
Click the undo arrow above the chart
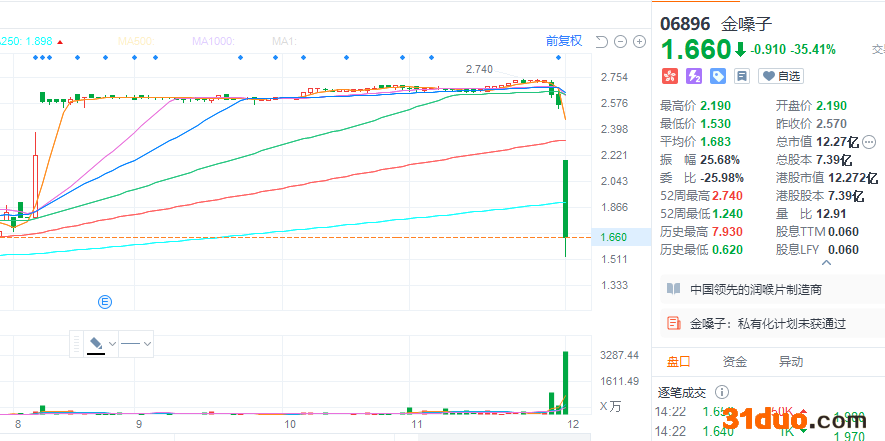pyautogui.click(x=601, y=41)
